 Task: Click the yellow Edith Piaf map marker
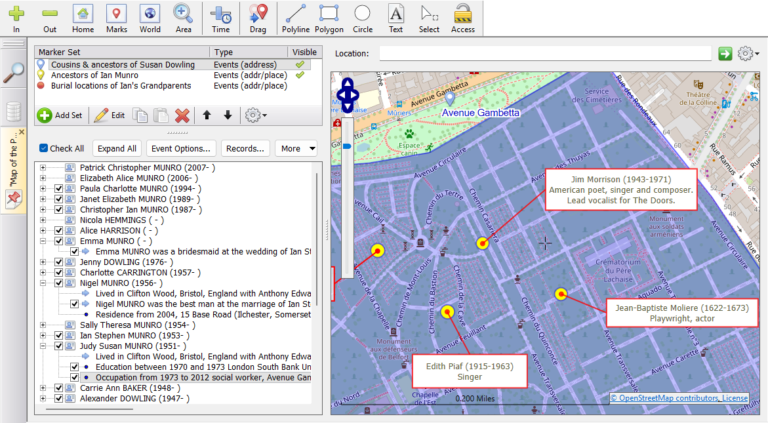[447, 312]
